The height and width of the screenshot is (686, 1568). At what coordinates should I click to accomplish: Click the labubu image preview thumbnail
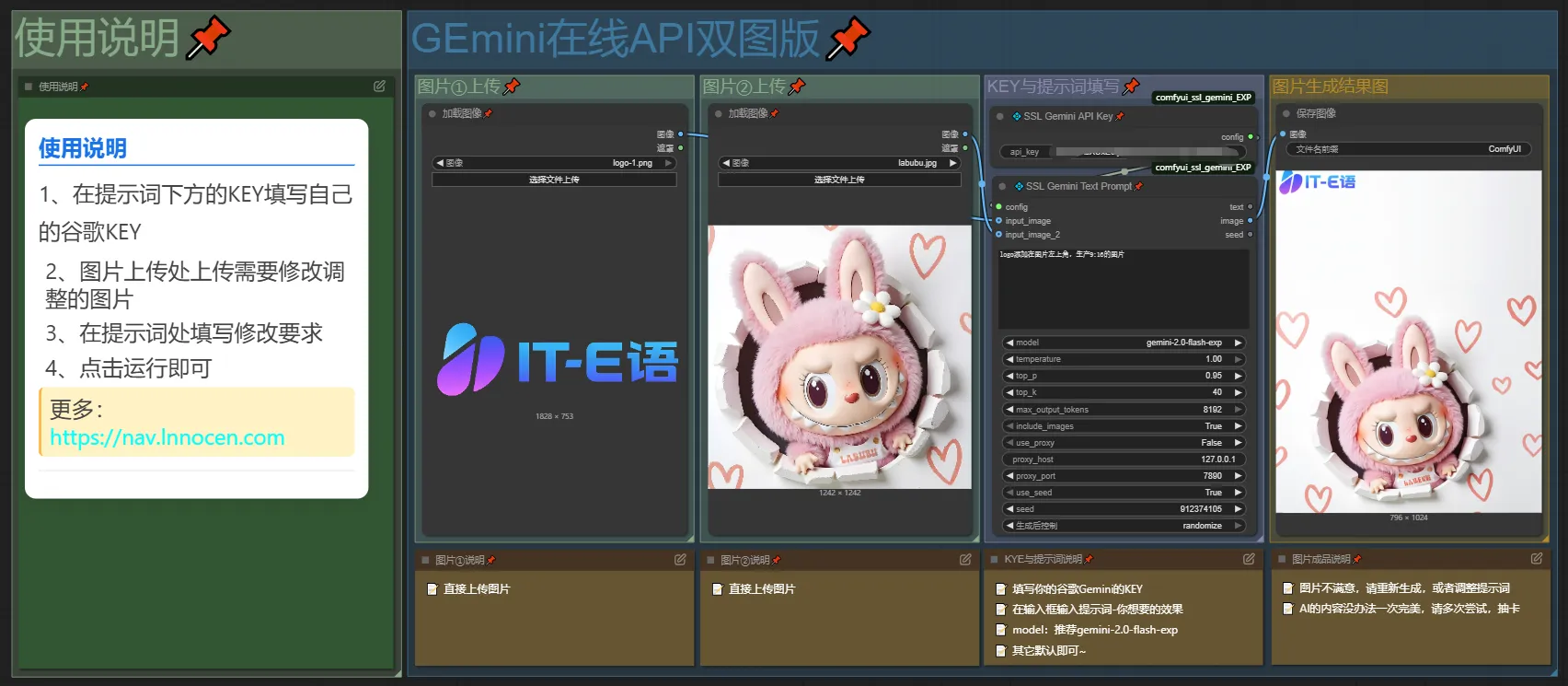(x=839, y=357)
